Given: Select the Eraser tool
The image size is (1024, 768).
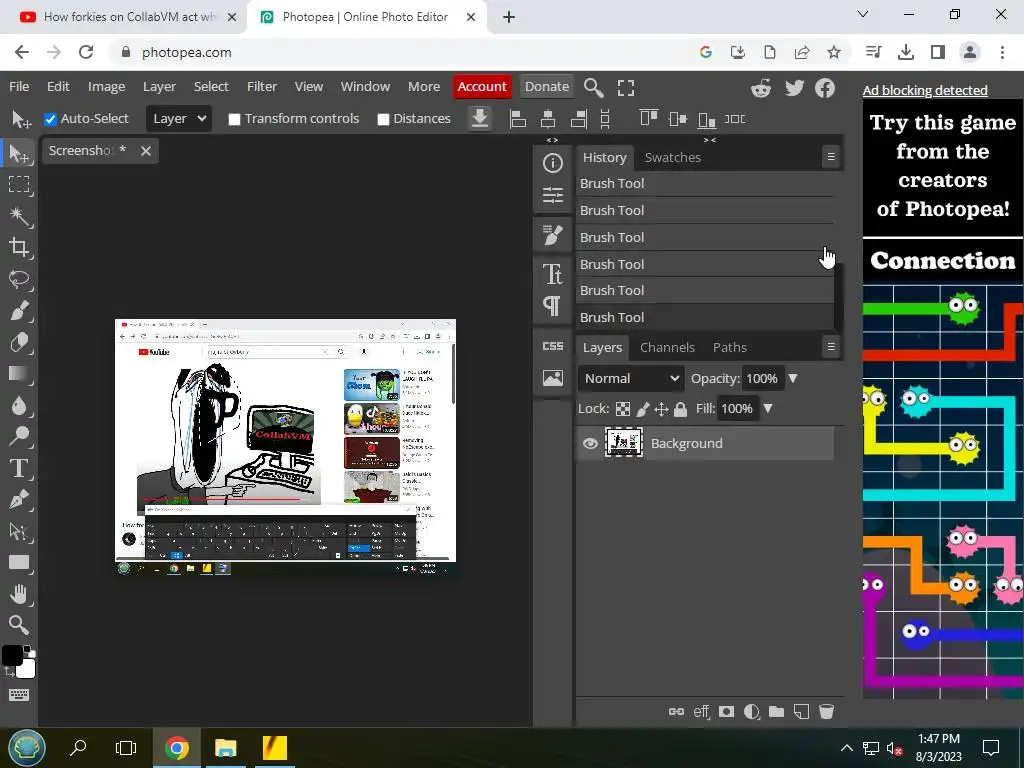Looking at the screenshot, I should [x=19, y=342].
